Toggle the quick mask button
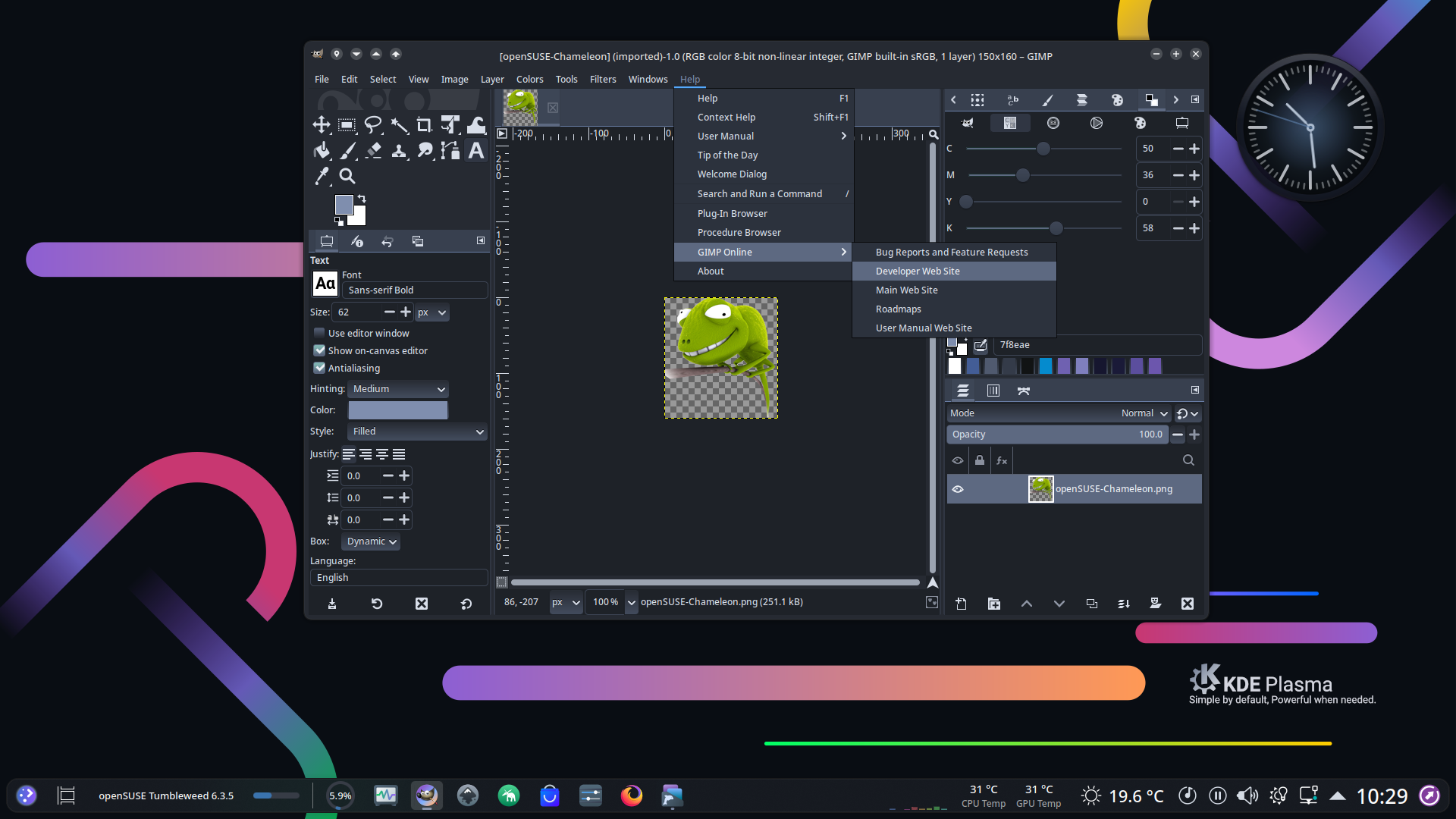This screenshot has width=1456, height=819. point(502,582)
